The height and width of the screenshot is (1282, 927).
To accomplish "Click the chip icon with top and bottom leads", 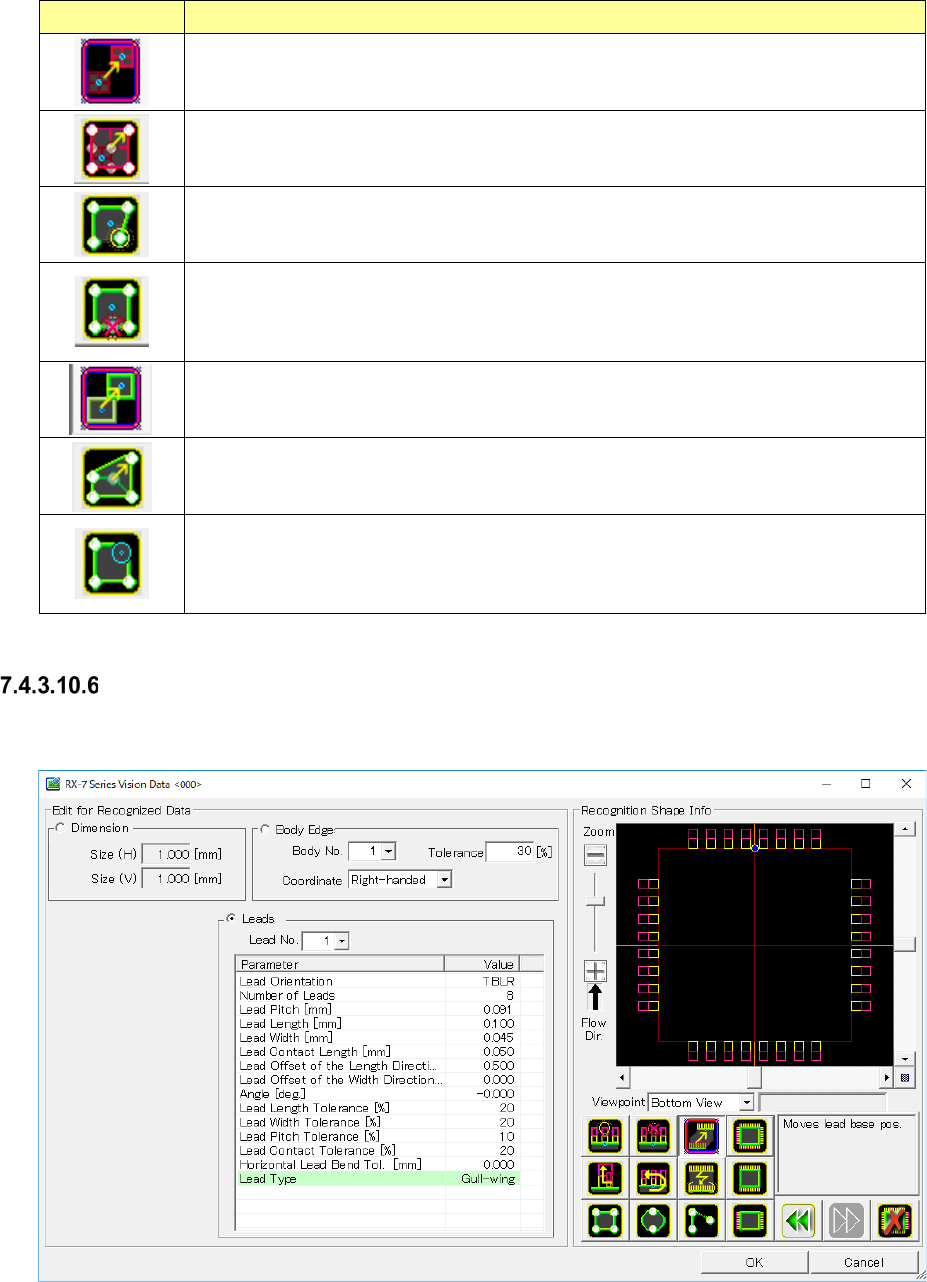I will (x=750, y=1178).
